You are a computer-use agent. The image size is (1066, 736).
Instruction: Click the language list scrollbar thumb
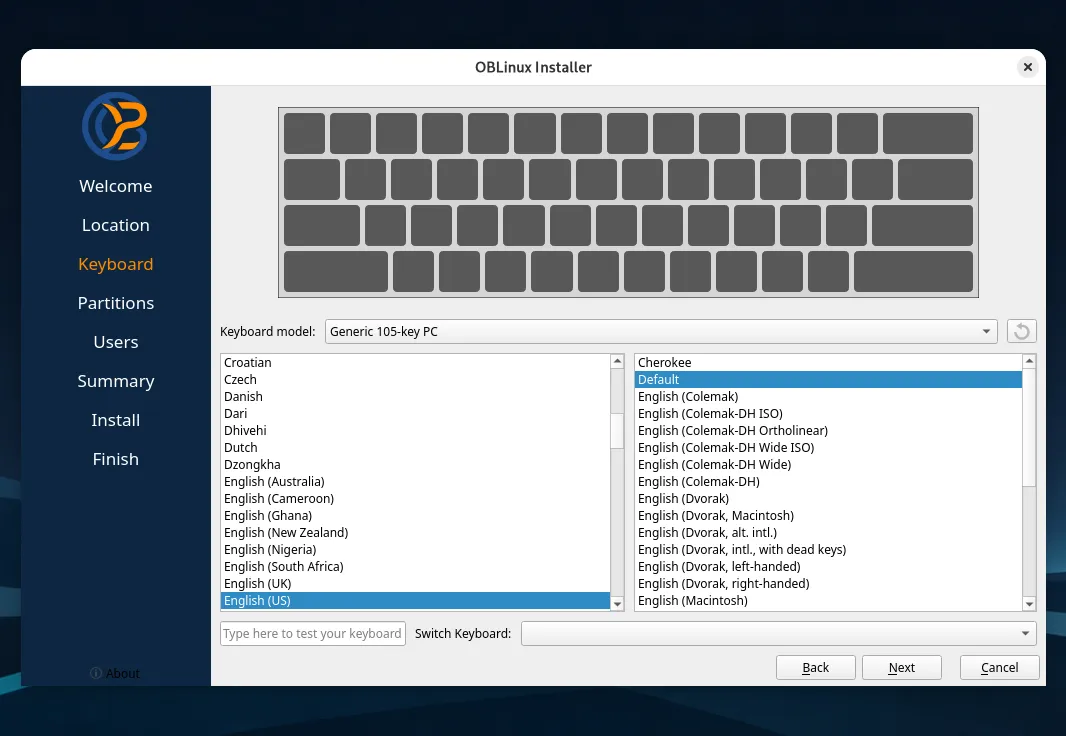tap(617, 431)
